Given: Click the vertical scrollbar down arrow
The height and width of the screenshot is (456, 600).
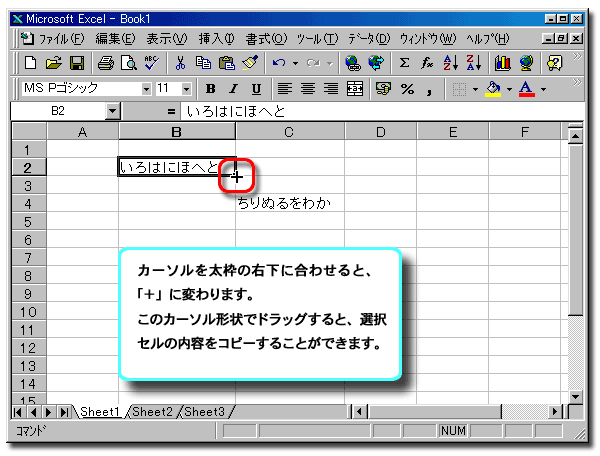Looking at the screenshot, I should tap(575, 396).
